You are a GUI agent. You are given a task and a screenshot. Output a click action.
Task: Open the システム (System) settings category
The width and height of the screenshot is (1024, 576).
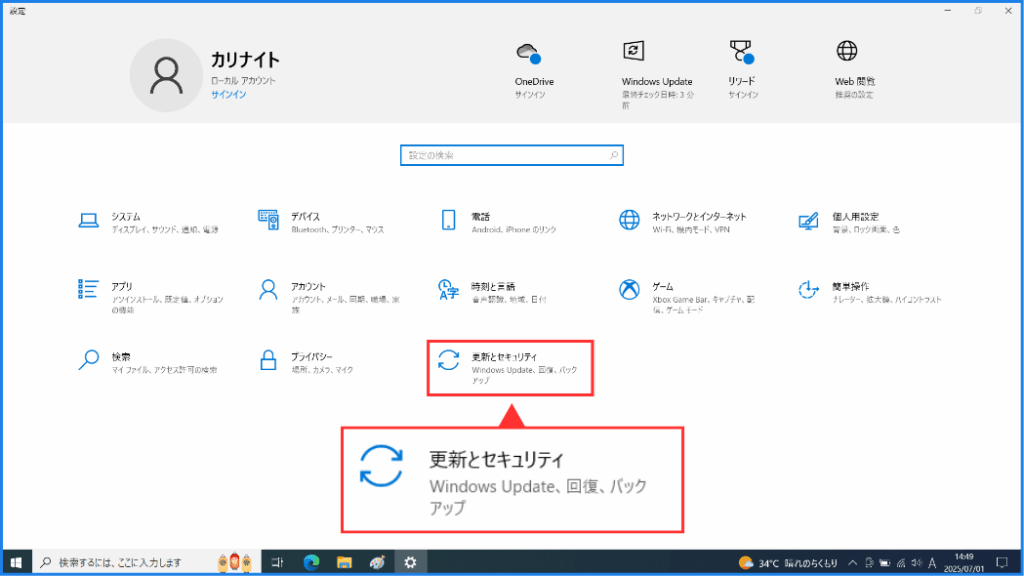coord(149,223)
